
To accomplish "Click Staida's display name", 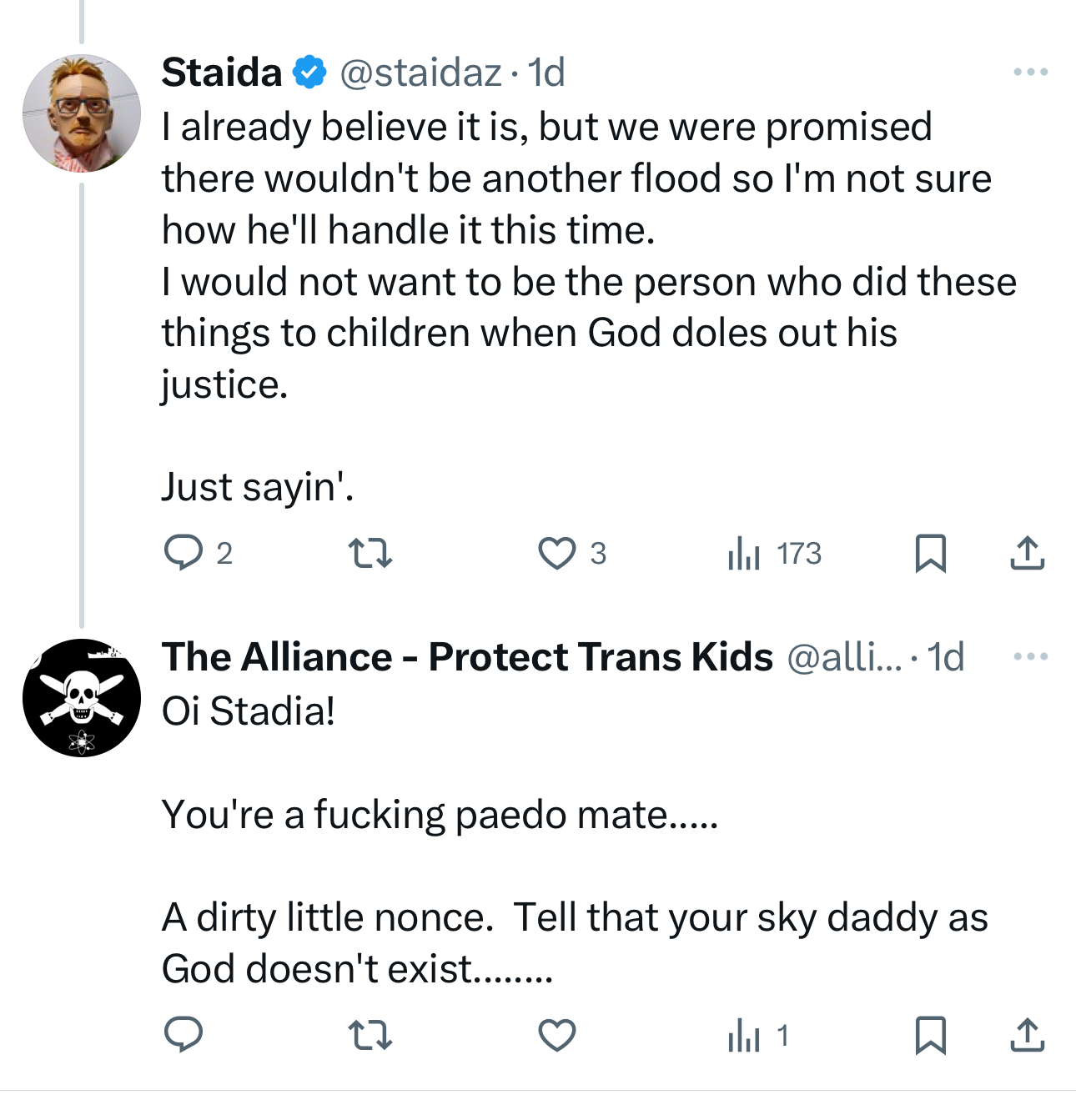I will pyautogui.click(x=222, y=73).
